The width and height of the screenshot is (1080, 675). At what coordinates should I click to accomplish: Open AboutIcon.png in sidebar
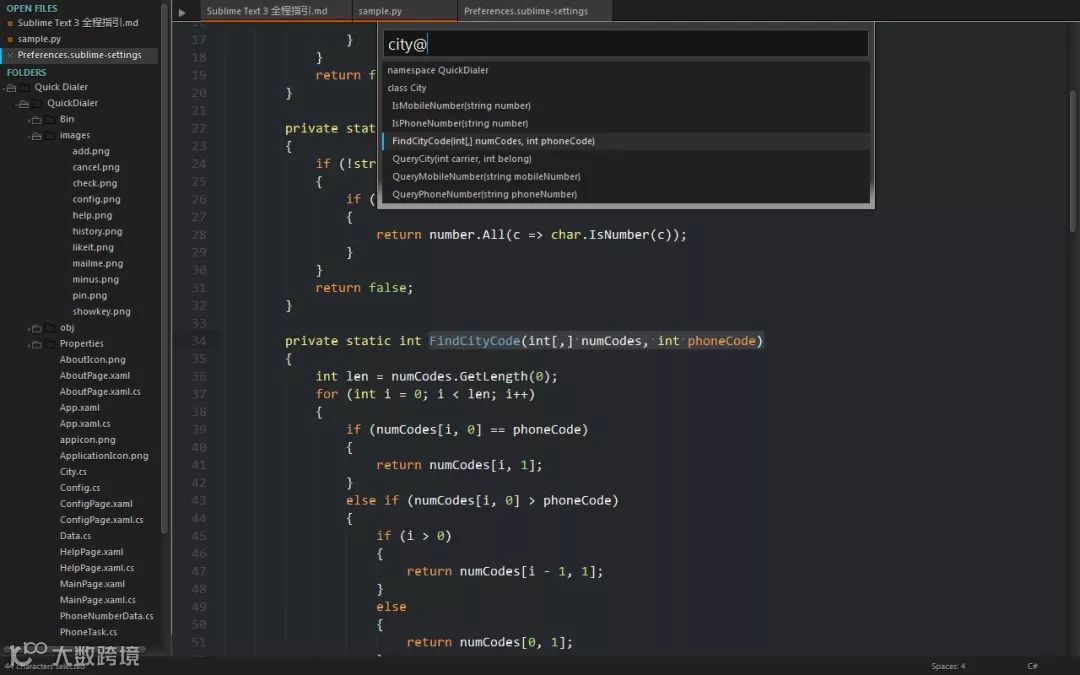[x=92, y=360]
